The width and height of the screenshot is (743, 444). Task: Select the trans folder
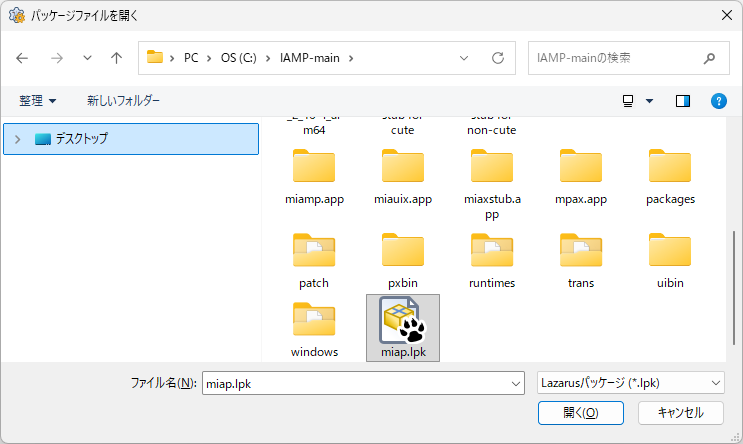581,261
